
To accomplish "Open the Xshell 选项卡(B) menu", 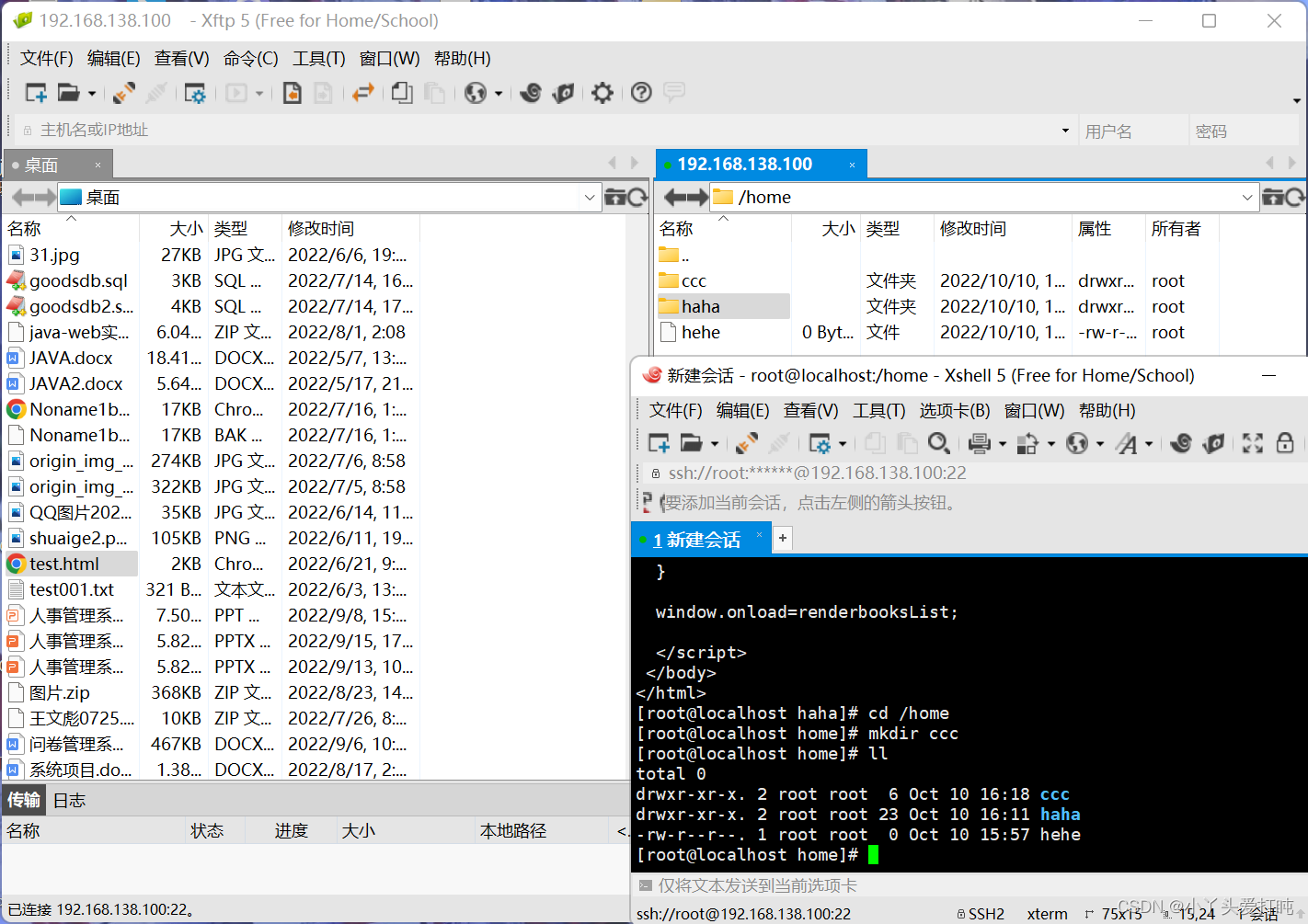I will pyautogui.click(x=955, y=411).
